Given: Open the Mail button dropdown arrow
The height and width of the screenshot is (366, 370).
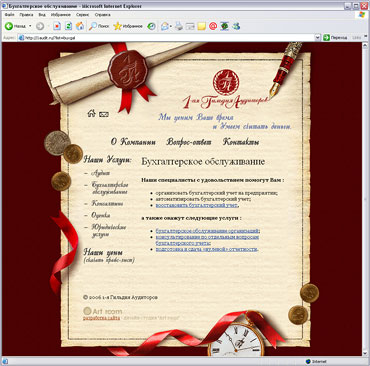Looking at the screenshot, I should 171,26.
